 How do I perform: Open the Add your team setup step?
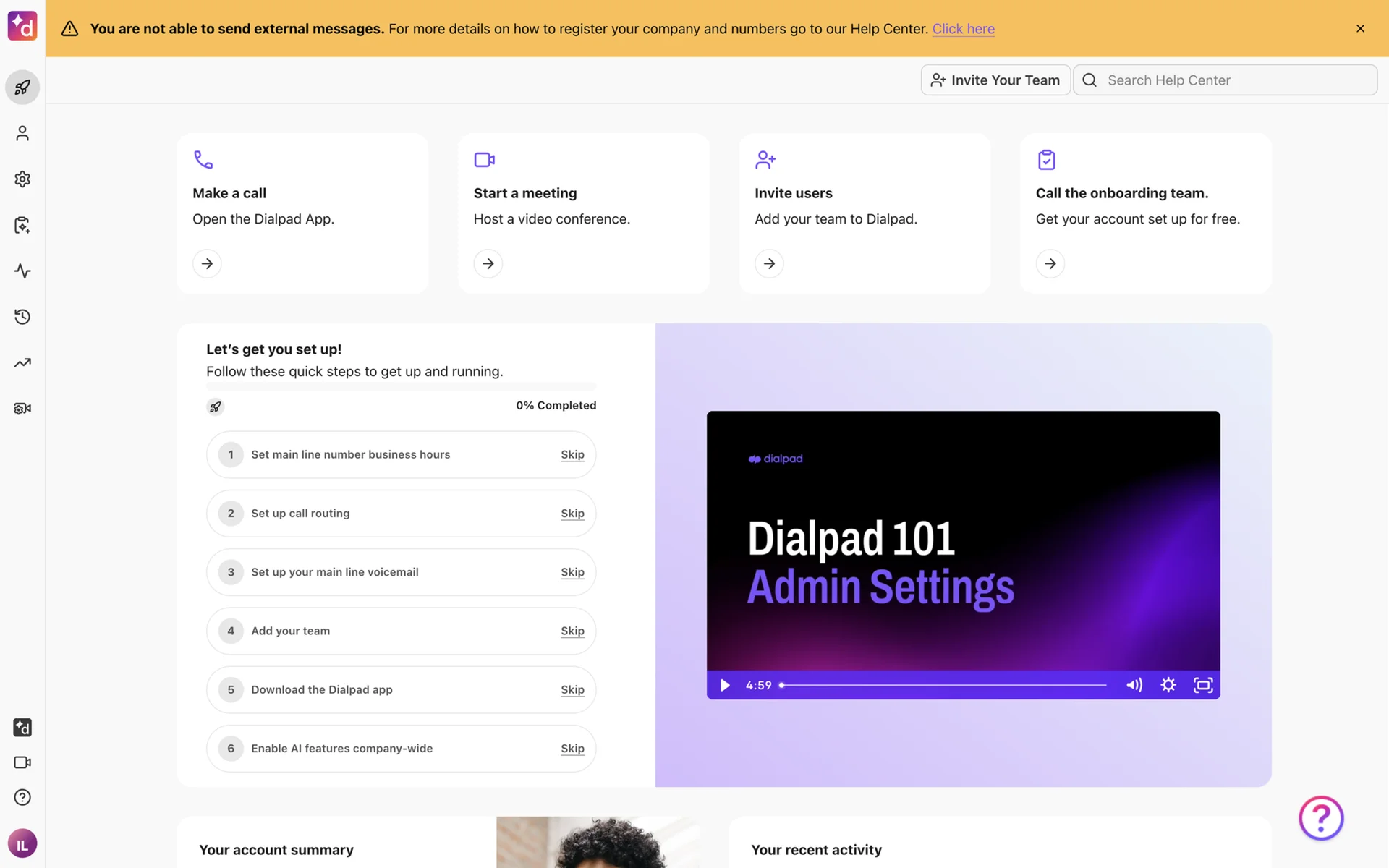coord(290,631)
